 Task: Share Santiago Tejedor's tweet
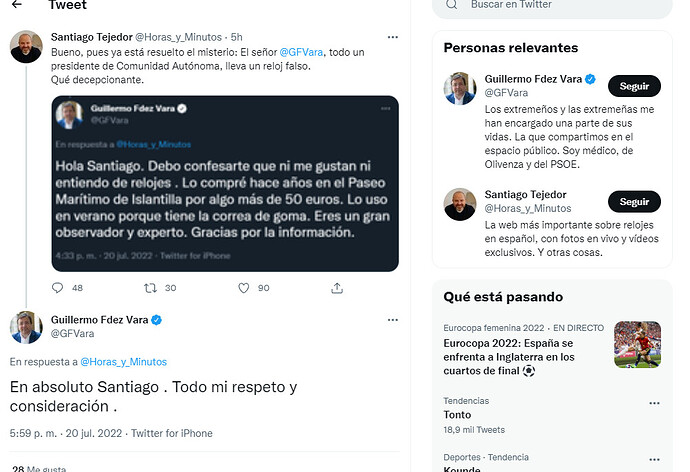tap(337, 288)
